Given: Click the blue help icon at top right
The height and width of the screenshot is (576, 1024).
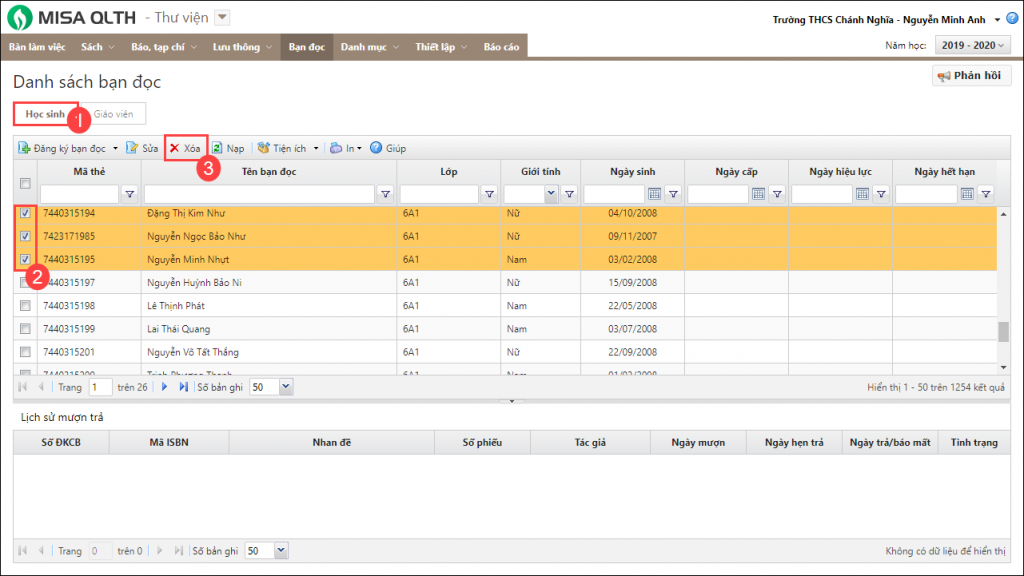Looking at the screenshot, I should tap(1012, 19).
